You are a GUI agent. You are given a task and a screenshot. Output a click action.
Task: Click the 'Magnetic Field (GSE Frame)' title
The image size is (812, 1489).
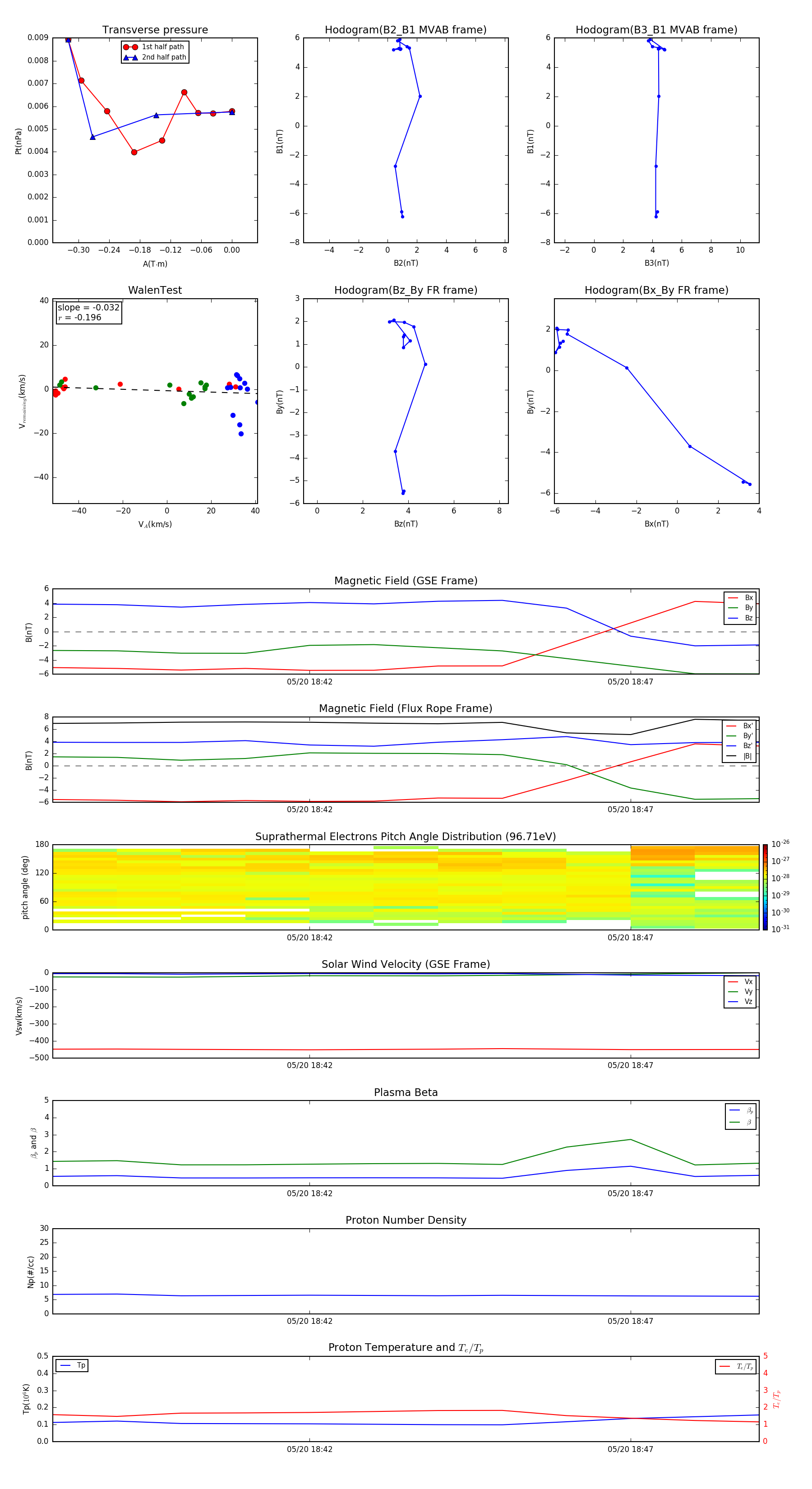[406, 581]
